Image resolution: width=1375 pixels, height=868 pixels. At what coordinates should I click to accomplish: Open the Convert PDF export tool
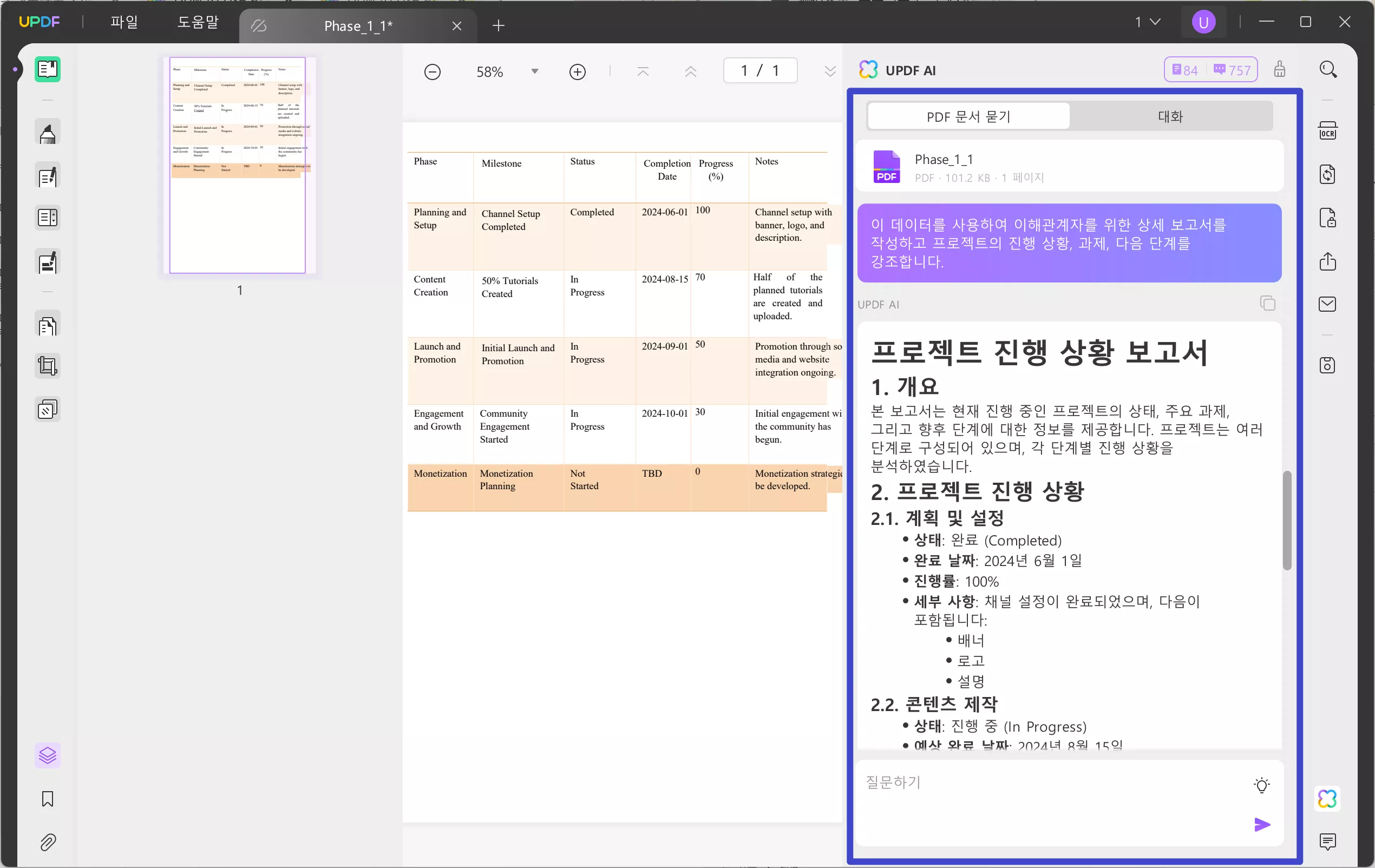[1327, 174]
